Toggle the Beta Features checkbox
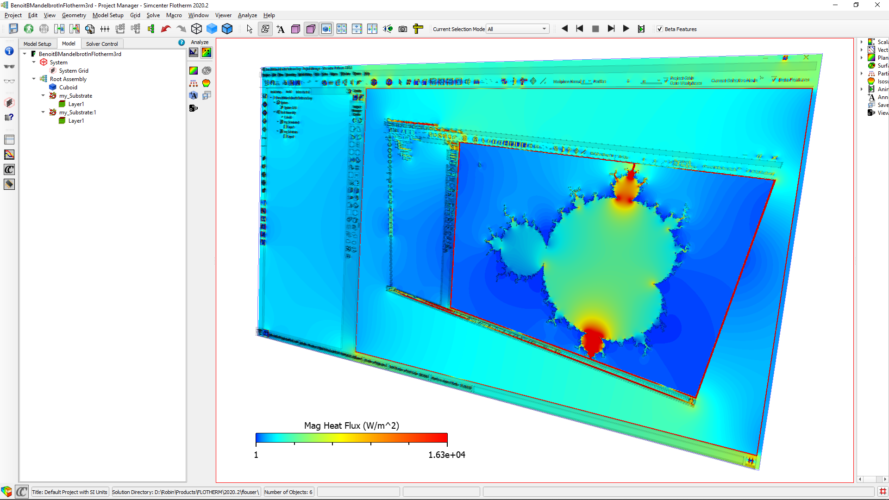Image resolution: width=889 pixels, height=500 pixels. tap(659, 29)
